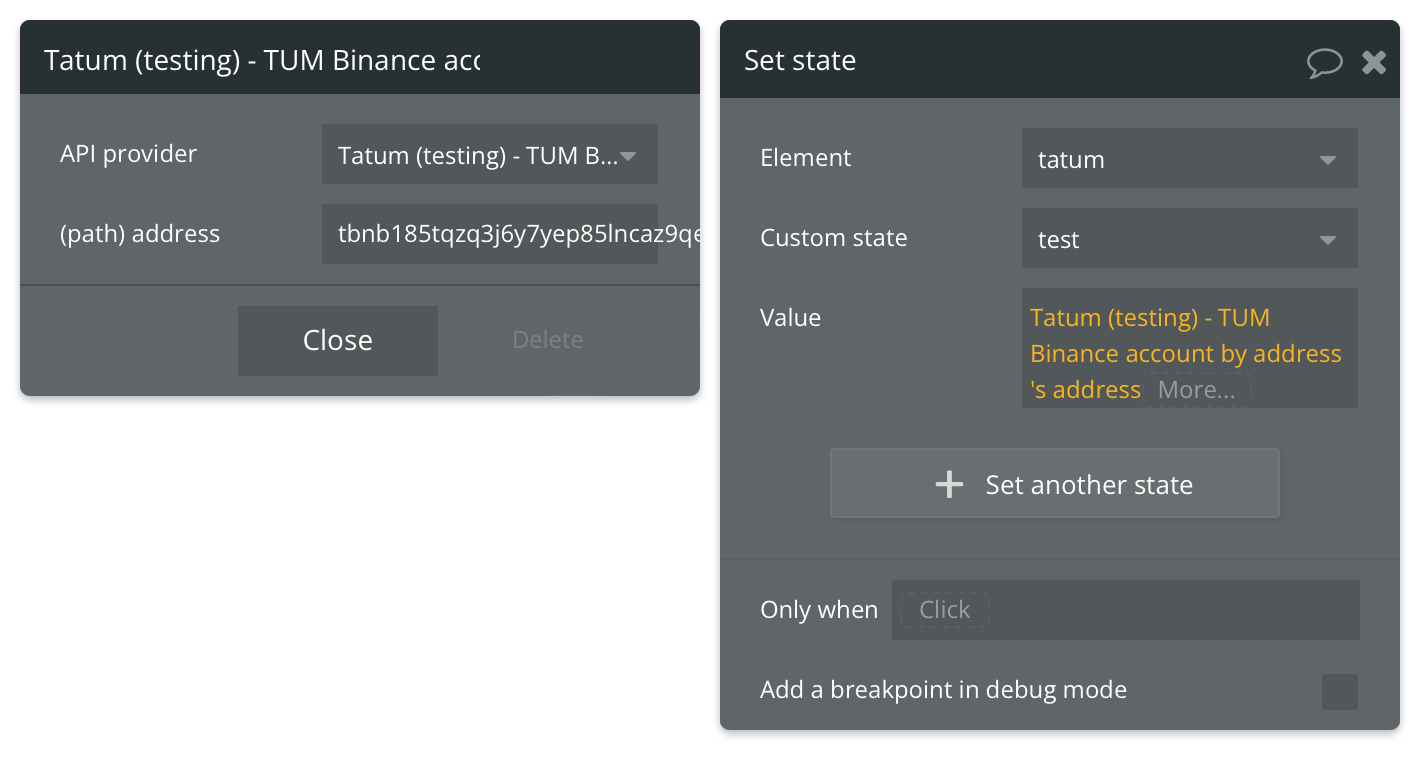Click the Value label
The height and width of the screenshot is (762, 1420).
[x=790, y=317]
